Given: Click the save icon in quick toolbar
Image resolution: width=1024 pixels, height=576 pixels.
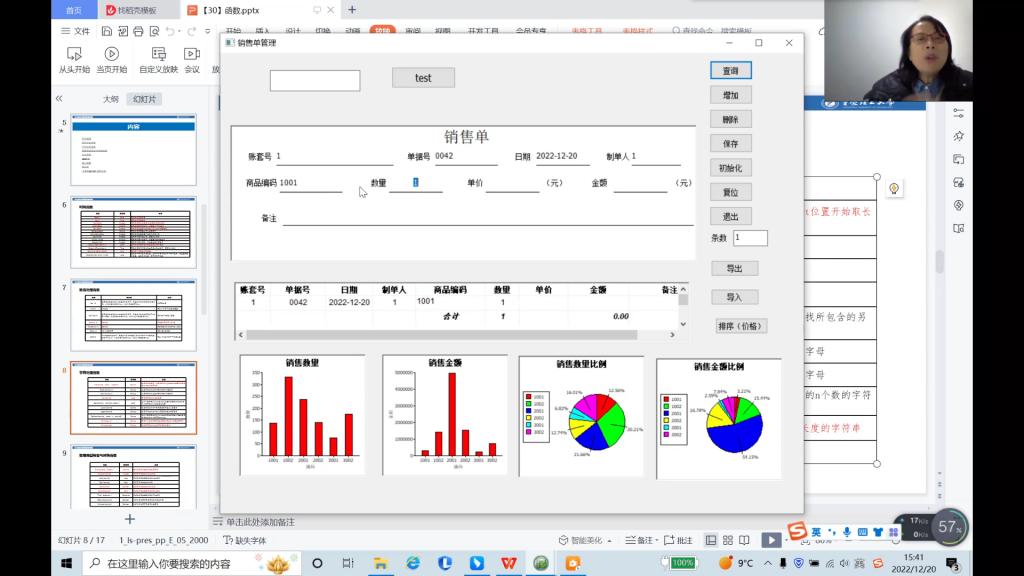Looking at the screenshot, I should (x=105, y=31).
